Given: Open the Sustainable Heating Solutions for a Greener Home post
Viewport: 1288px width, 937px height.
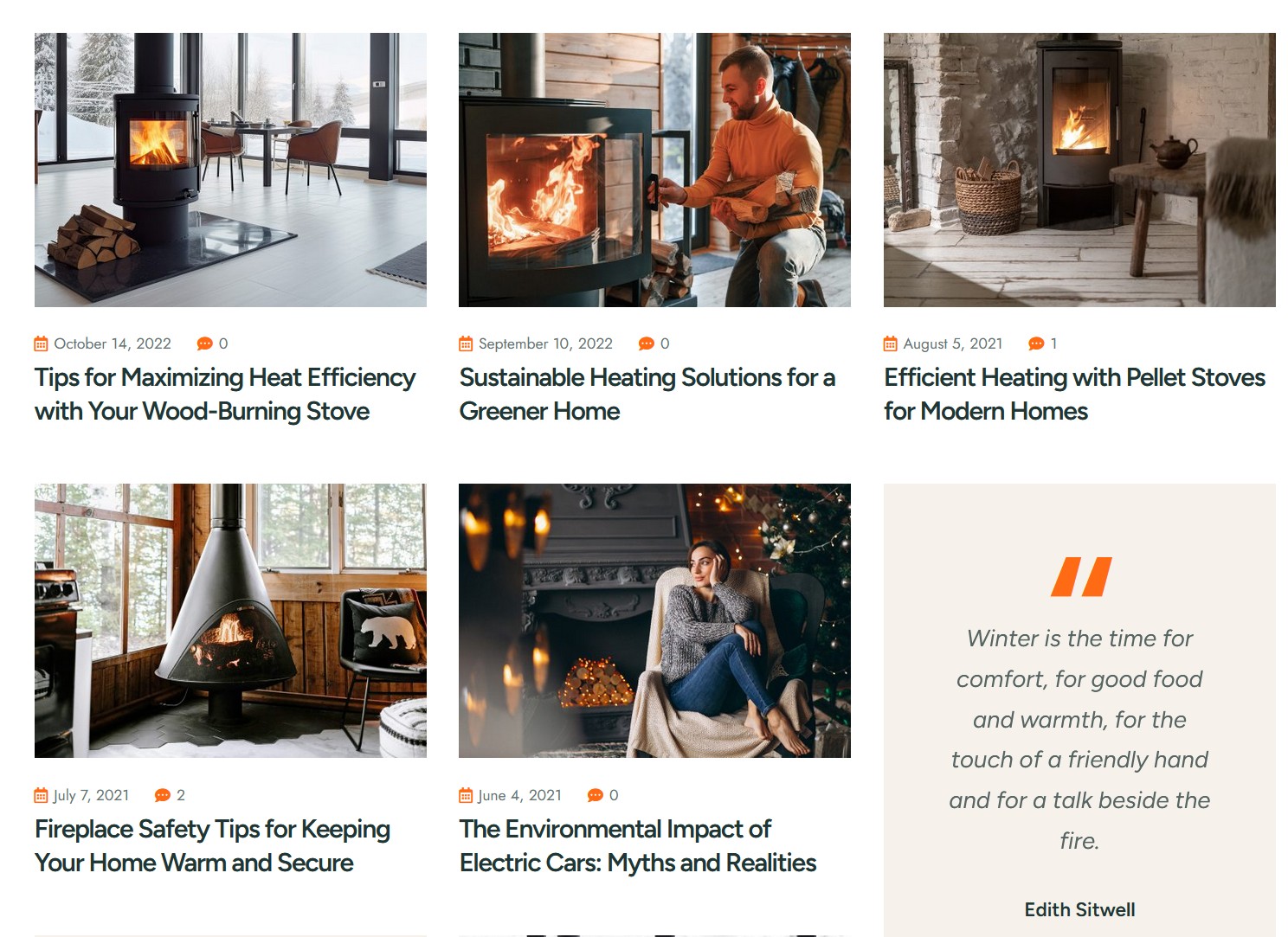Looking at the screenshot, I should tap(647, 395).
